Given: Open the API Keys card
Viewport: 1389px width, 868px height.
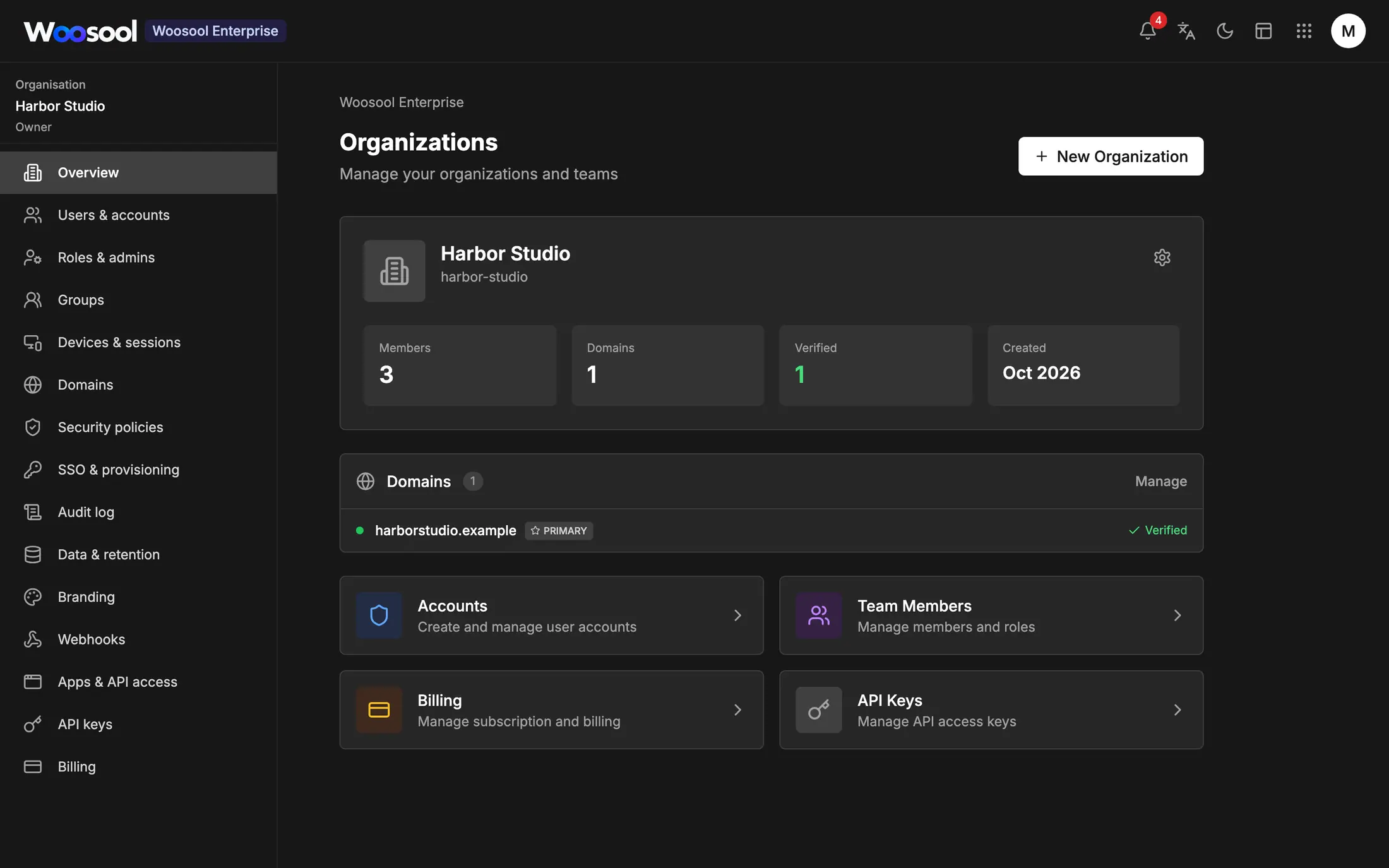Looking at the screenshot, I should click(991, 710).
